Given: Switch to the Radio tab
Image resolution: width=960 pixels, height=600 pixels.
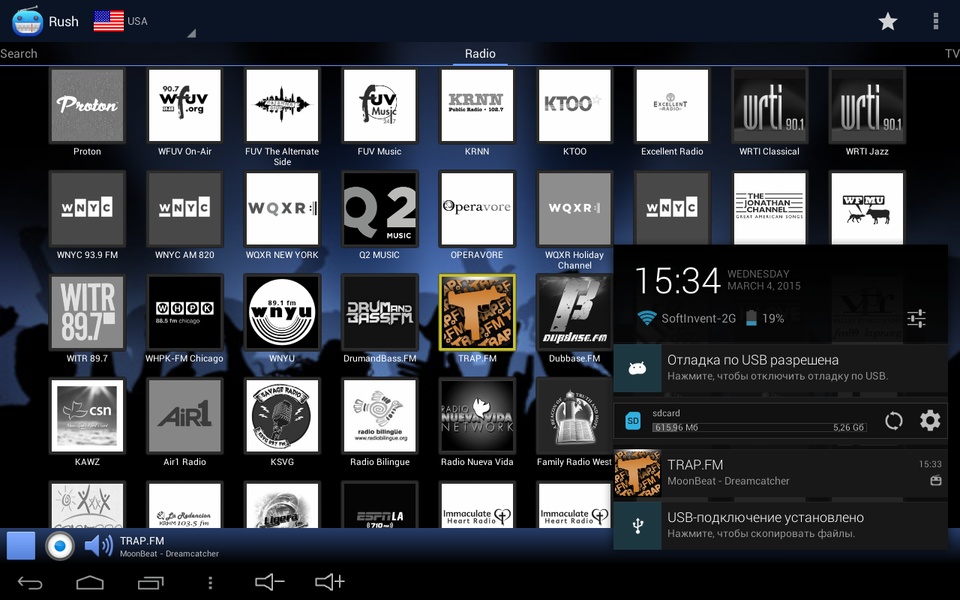Looking at the screenshot, I should 480,53.
